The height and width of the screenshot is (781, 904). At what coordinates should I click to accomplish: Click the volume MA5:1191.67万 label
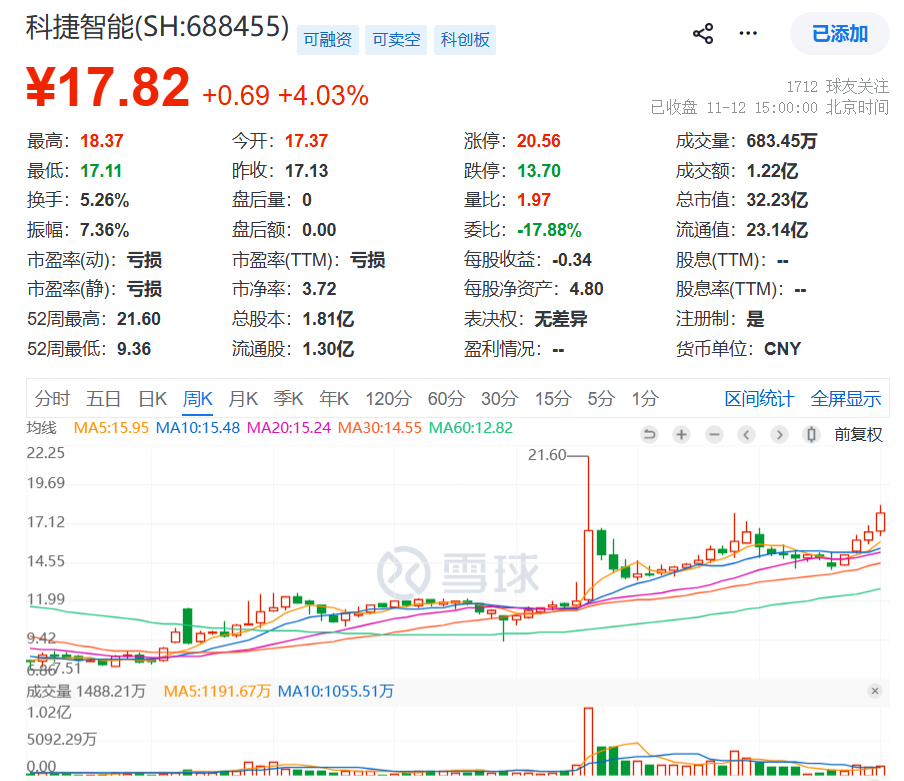(217, 691)
